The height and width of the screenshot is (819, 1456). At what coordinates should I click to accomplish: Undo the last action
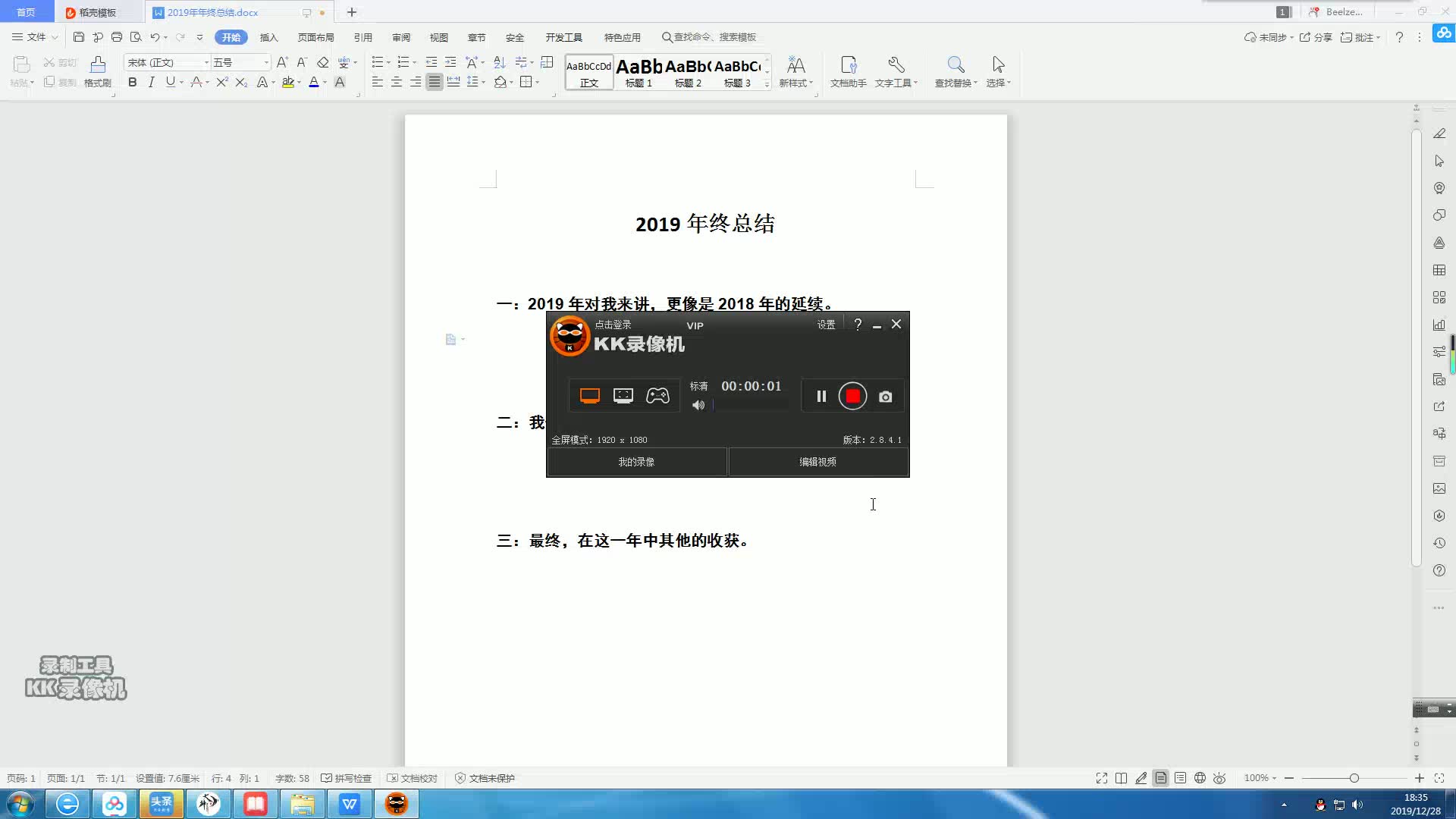point(155,36)
